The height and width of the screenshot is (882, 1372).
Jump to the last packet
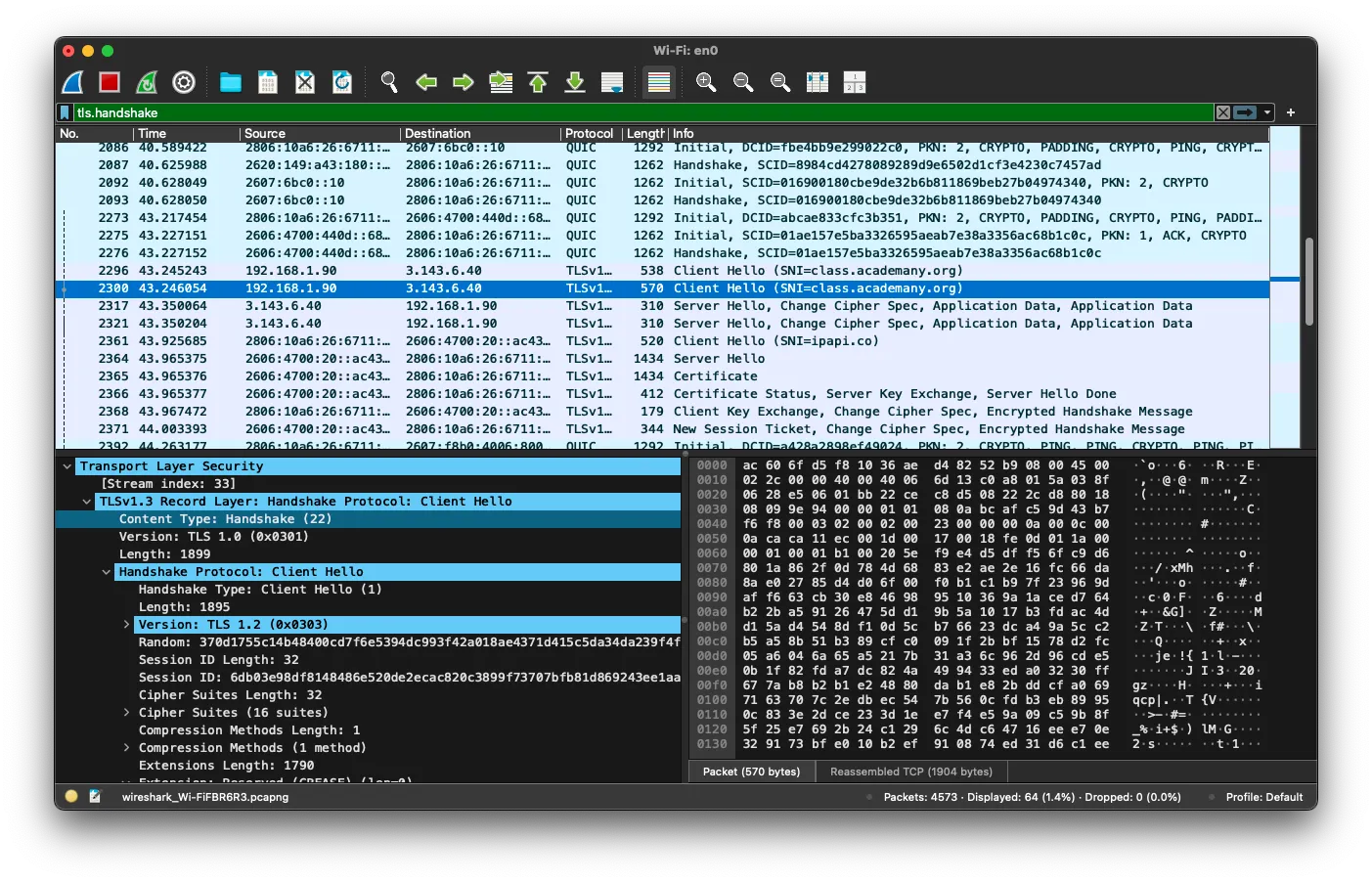(575, 83)
